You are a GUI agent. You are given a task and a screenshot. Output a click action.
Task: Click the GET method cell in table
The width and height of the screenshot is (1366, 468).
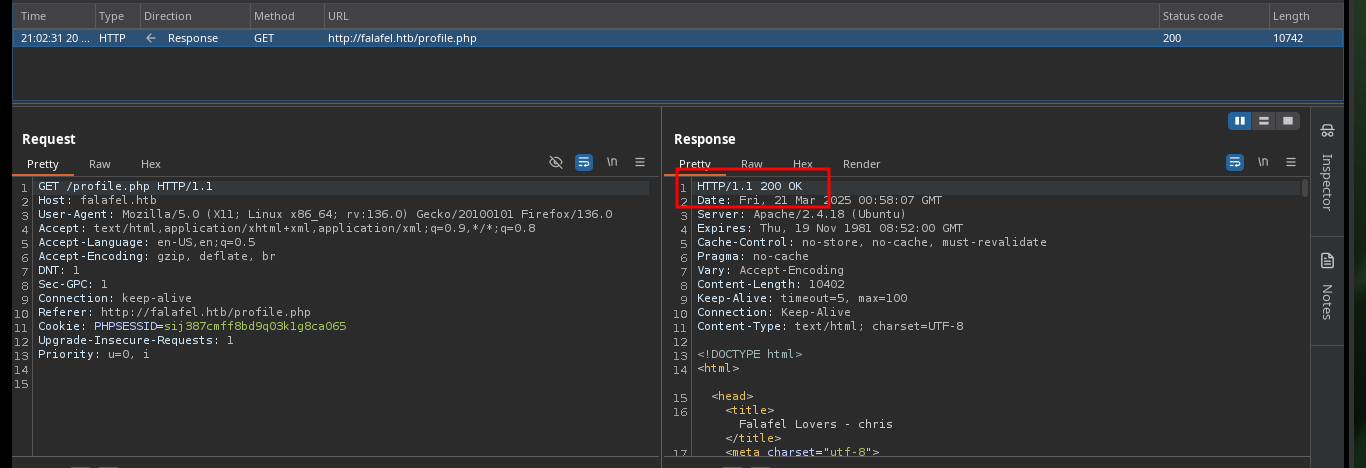(265, 38)
